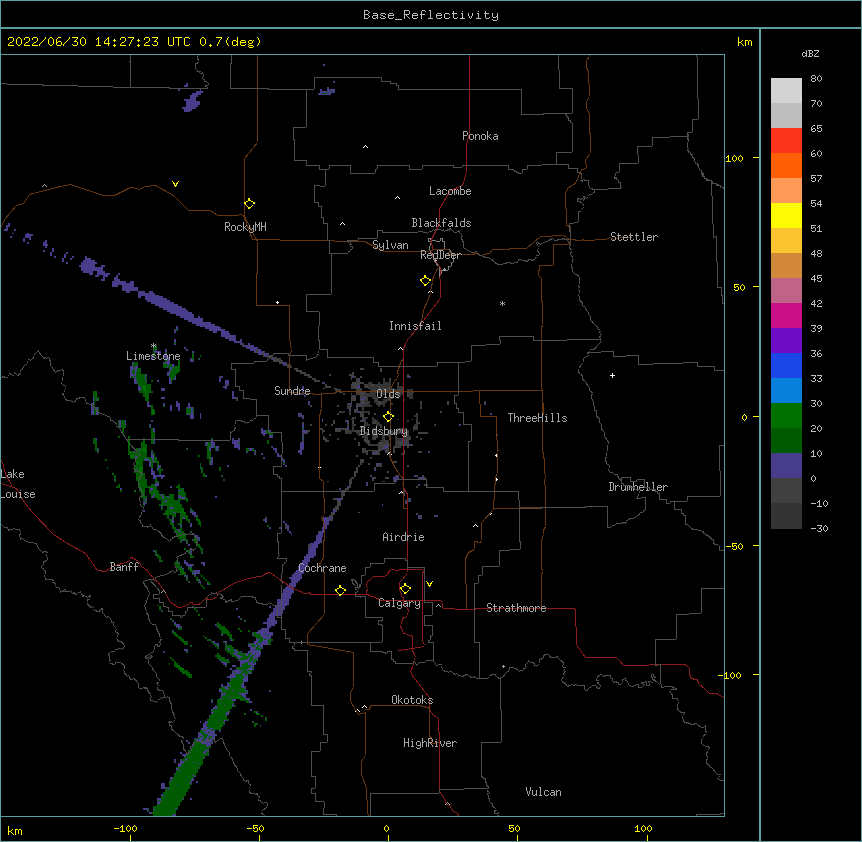862x842 pixels.
Task: Click the Blackfalds label
Action: pos(441,223)
